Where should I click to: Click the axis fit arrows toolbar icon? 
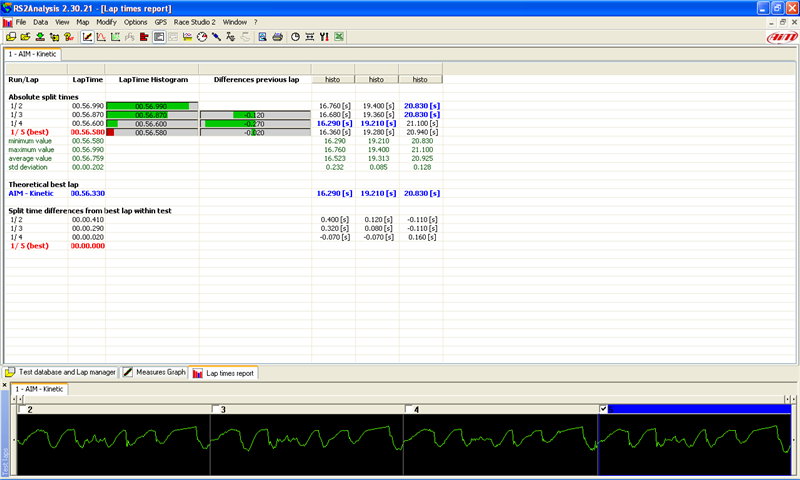click(x=310, y=37)
